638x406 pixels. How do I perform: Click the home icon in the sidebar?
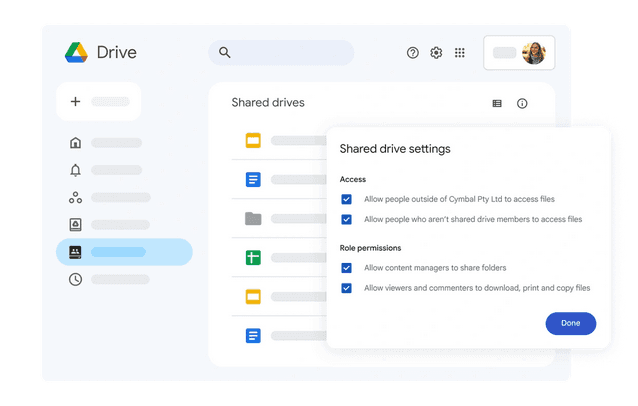click(x=75, y=142)
